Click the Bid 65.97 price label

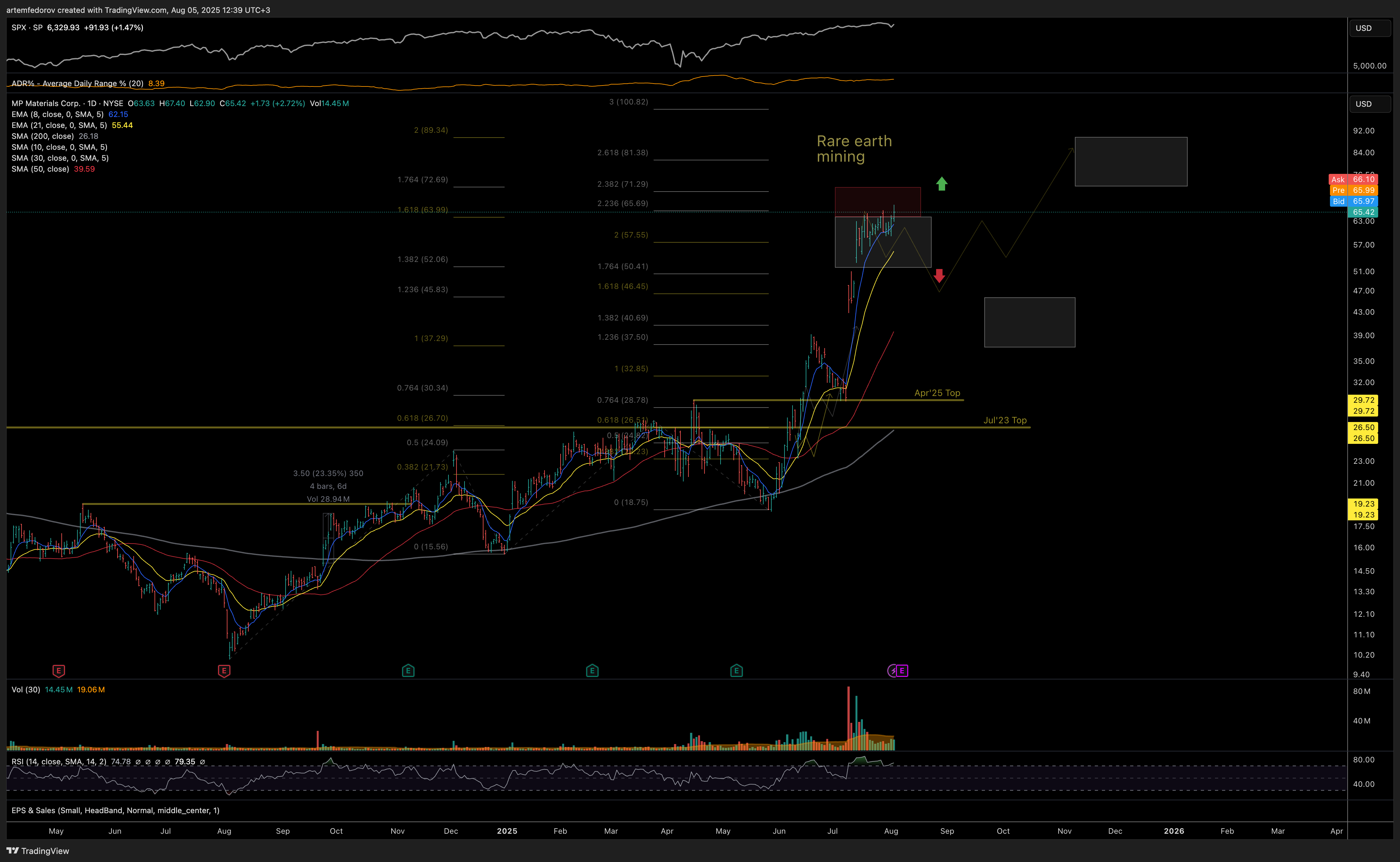(1353, 201)
